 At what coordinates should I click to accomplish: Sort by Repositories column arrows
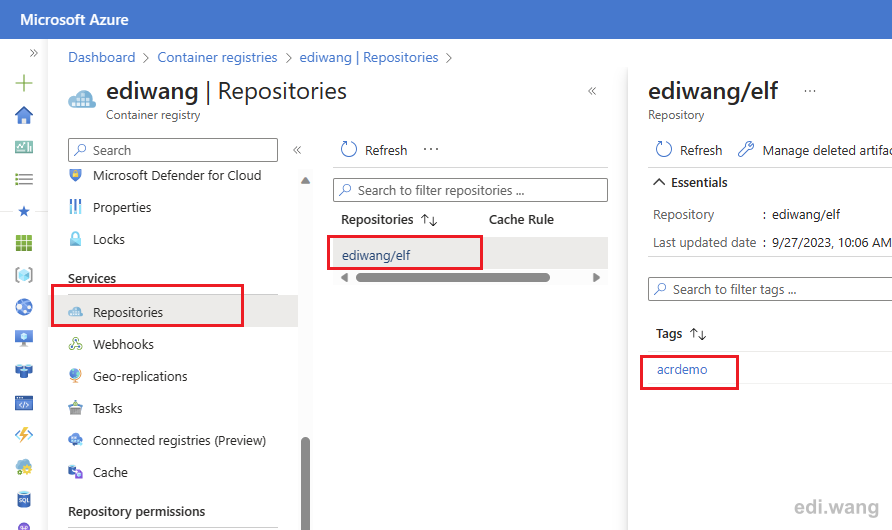point(429,220)
